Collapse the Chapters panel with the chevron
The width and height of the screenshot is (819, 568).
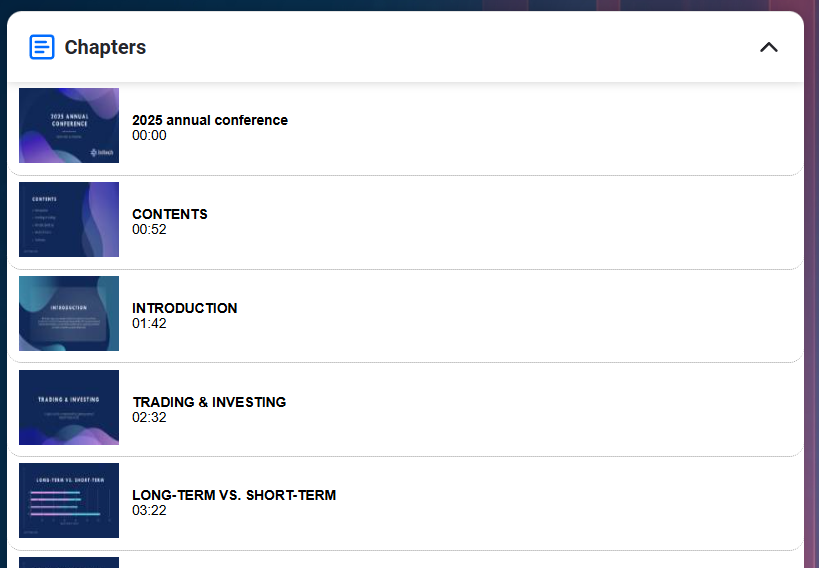point(768,48)
